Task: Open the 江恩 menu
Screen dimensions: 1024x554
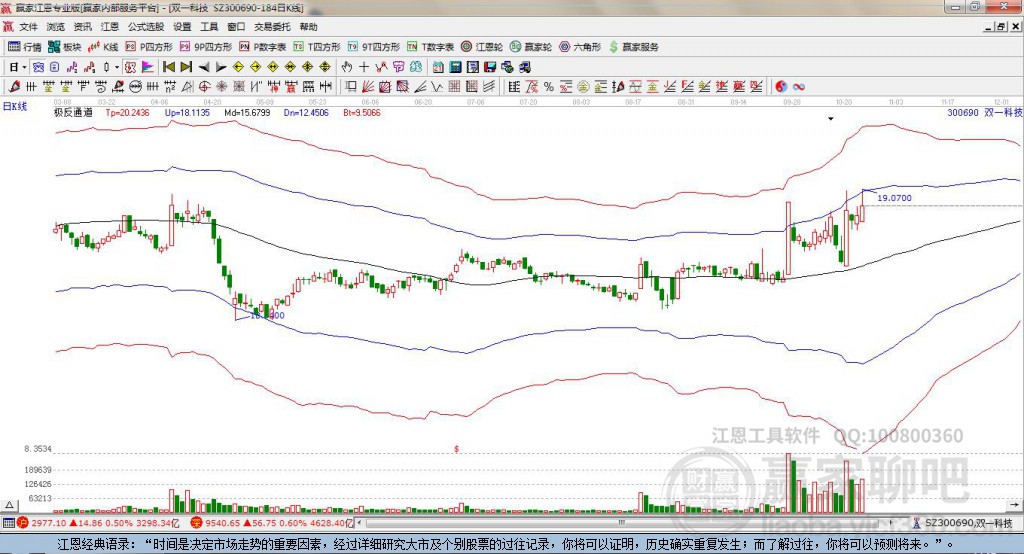Action: click(110, 27)
